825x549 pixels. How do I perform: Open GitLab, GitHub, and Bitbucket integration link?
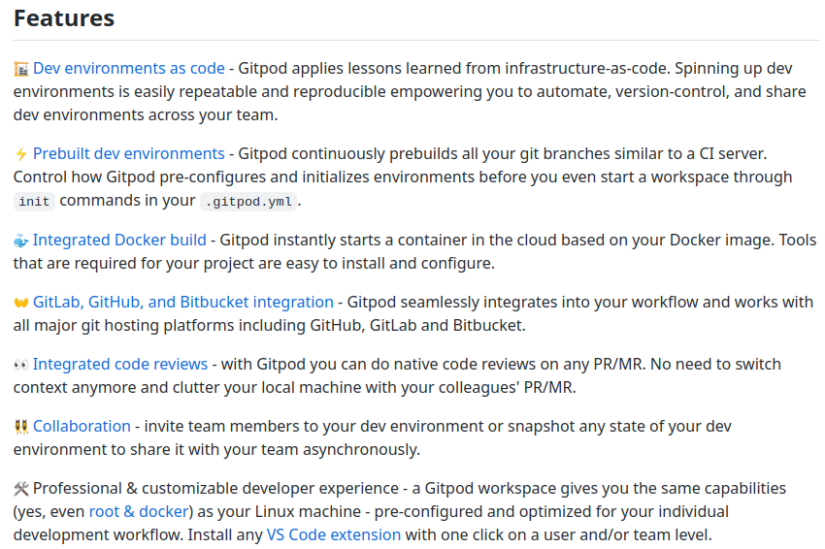pos(183,302)
